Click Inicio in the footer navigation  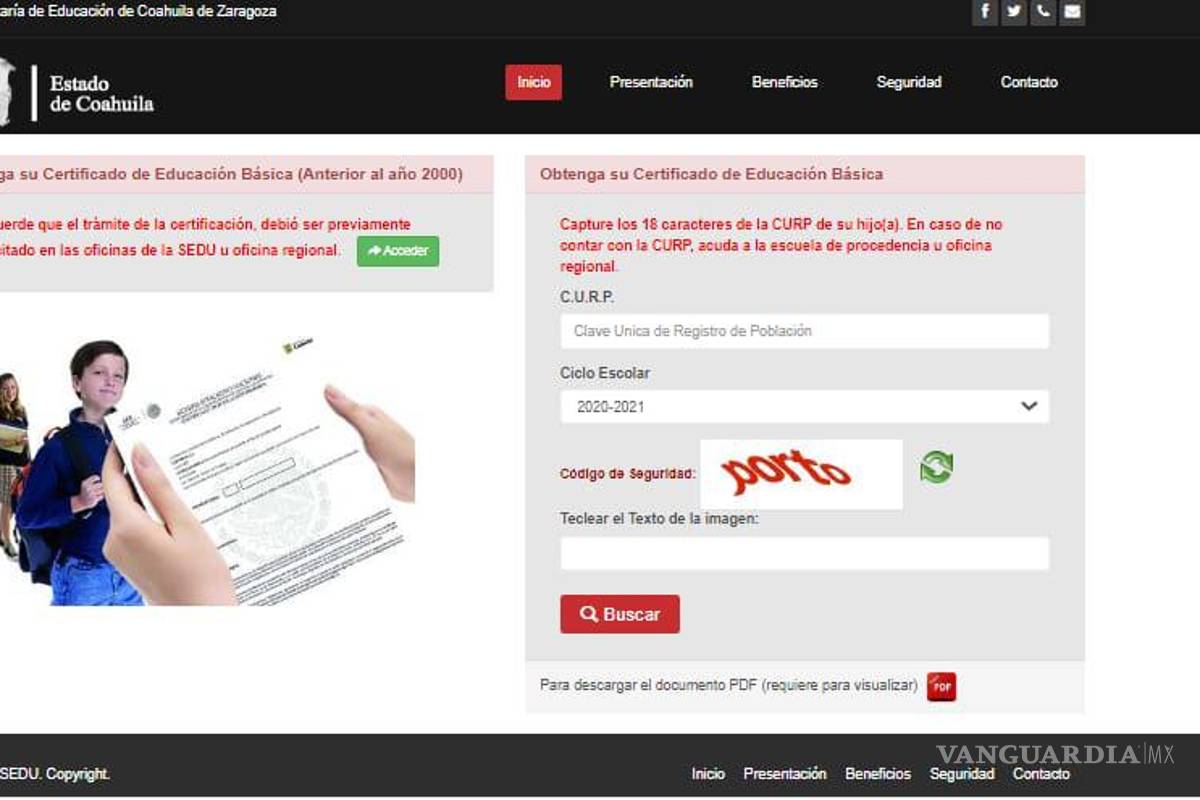pyautogui.click(x=708, y=773)
